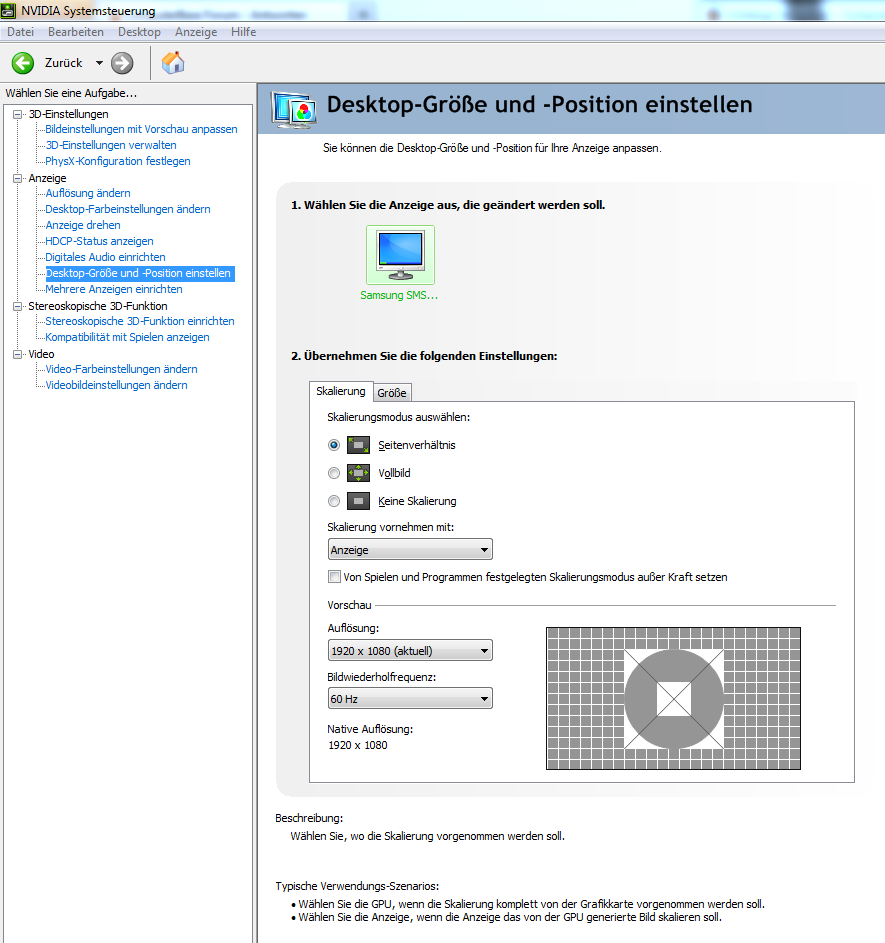
Task: Collapse the 3D-Einstellungen tree node
Action: (x=17, y=114)
